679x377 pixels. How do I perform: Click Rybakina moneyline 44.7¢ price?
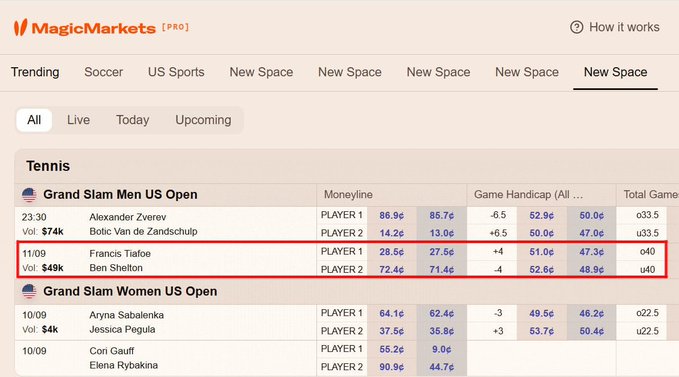pos(442,367)
